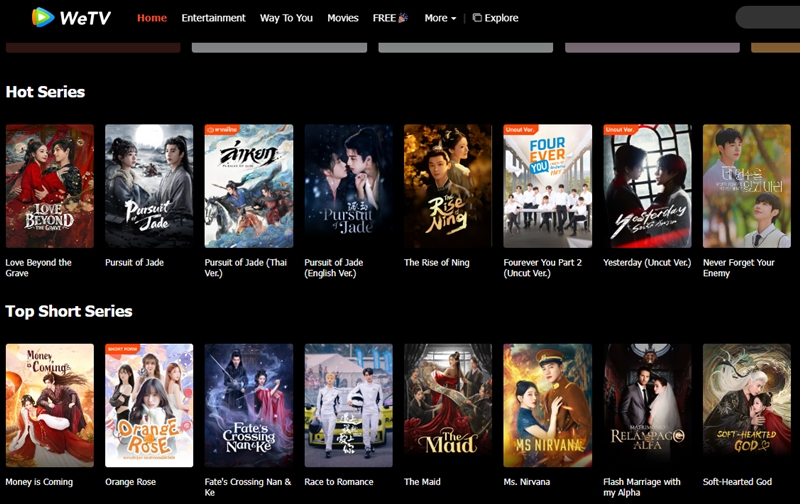Open Pursuit of Jade Thai Ver. poster
The height and width of the screenshot is (504, 800).
[x=249, y=186]
